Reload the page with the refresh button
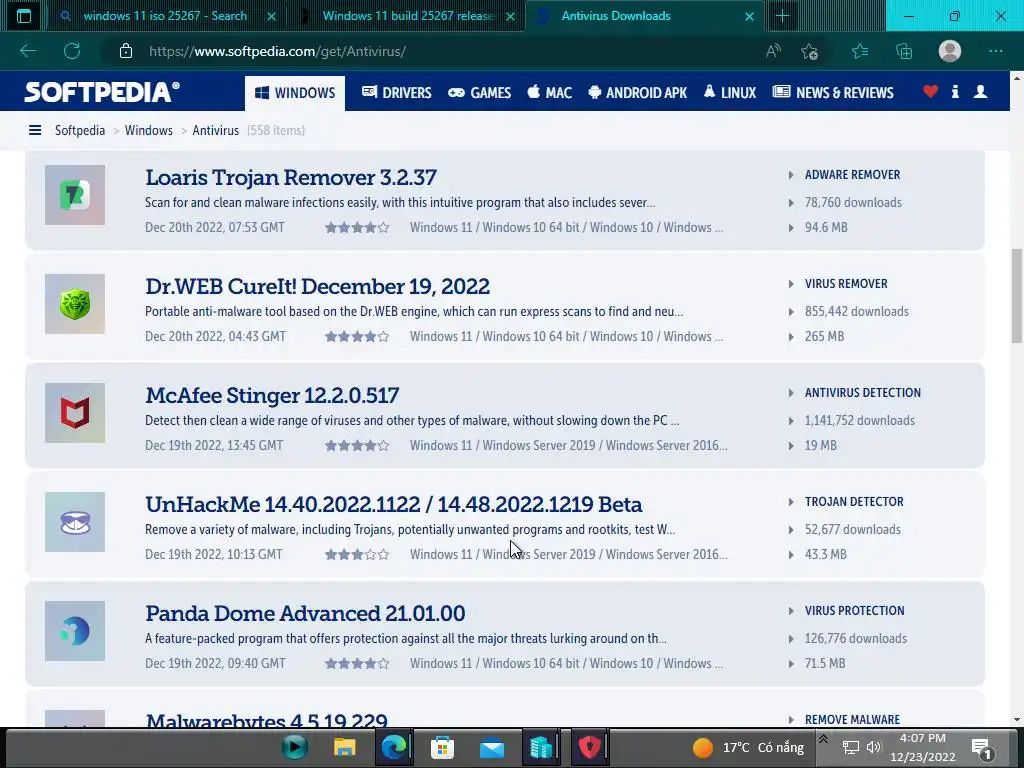 [x=72, y=51]
